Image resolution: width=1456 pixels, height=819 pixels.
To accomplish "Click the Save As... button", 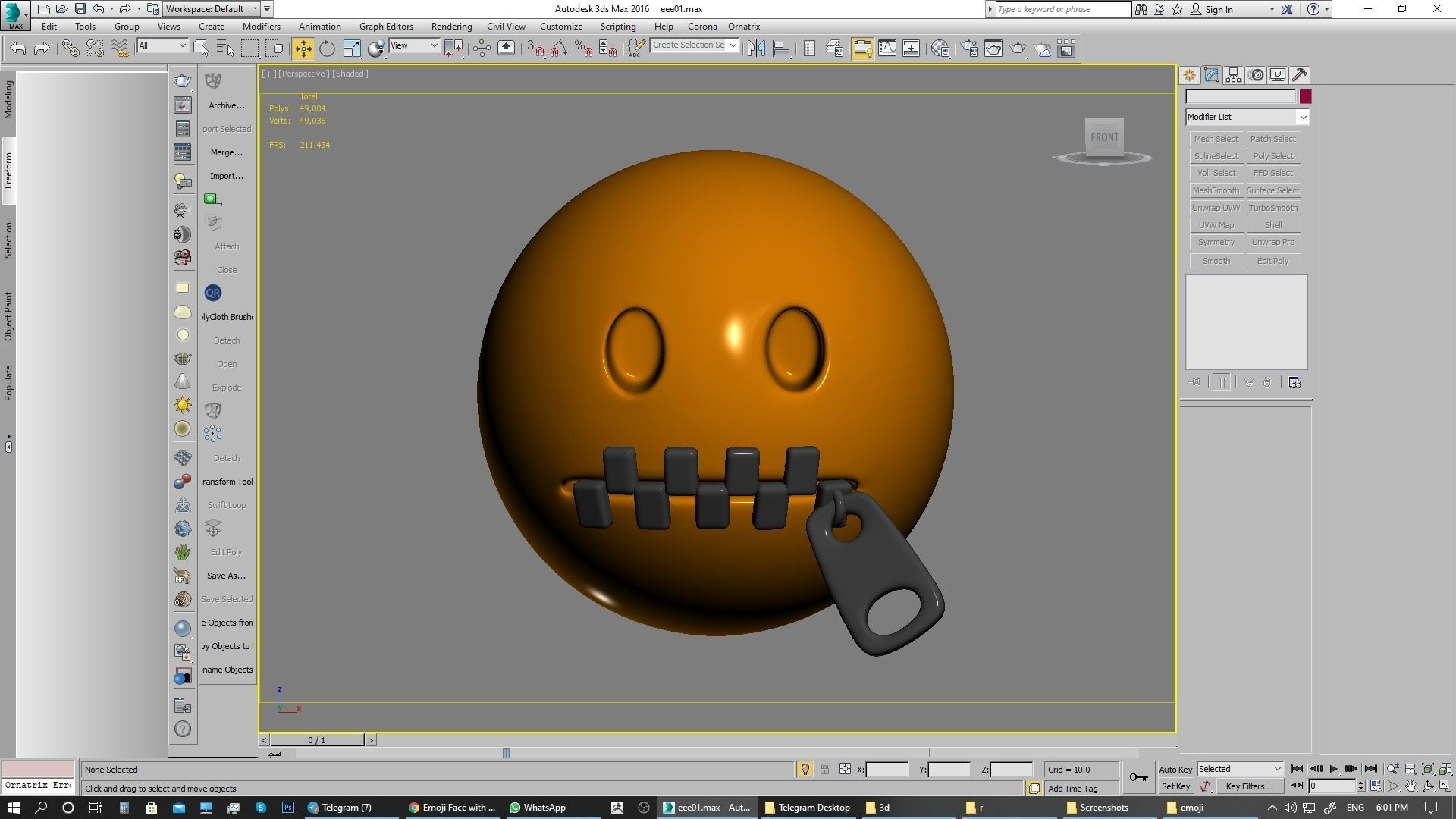I will tap(227, 576).
